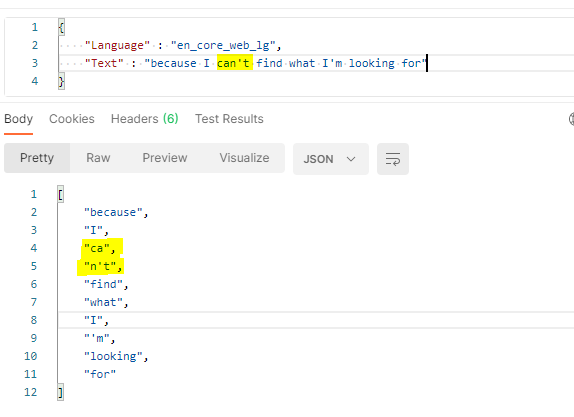The width and height of the screenshot is (574, 417).
Task: Click the partially visible globe icon
Action: tap(571, 119)
